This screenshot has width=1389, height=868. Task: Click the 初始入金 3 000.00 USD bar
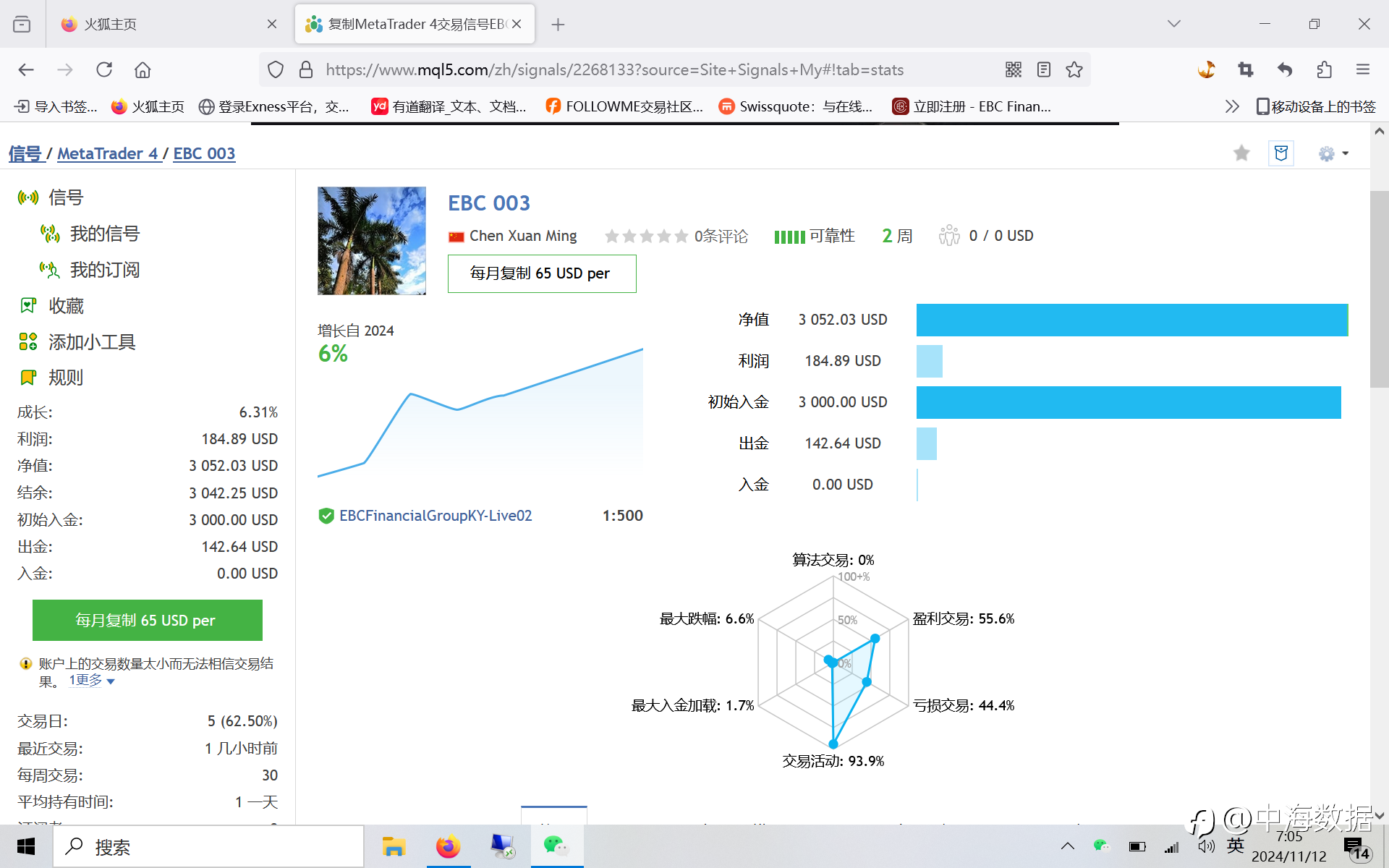pyautogui.click(x=1129, y=402)
